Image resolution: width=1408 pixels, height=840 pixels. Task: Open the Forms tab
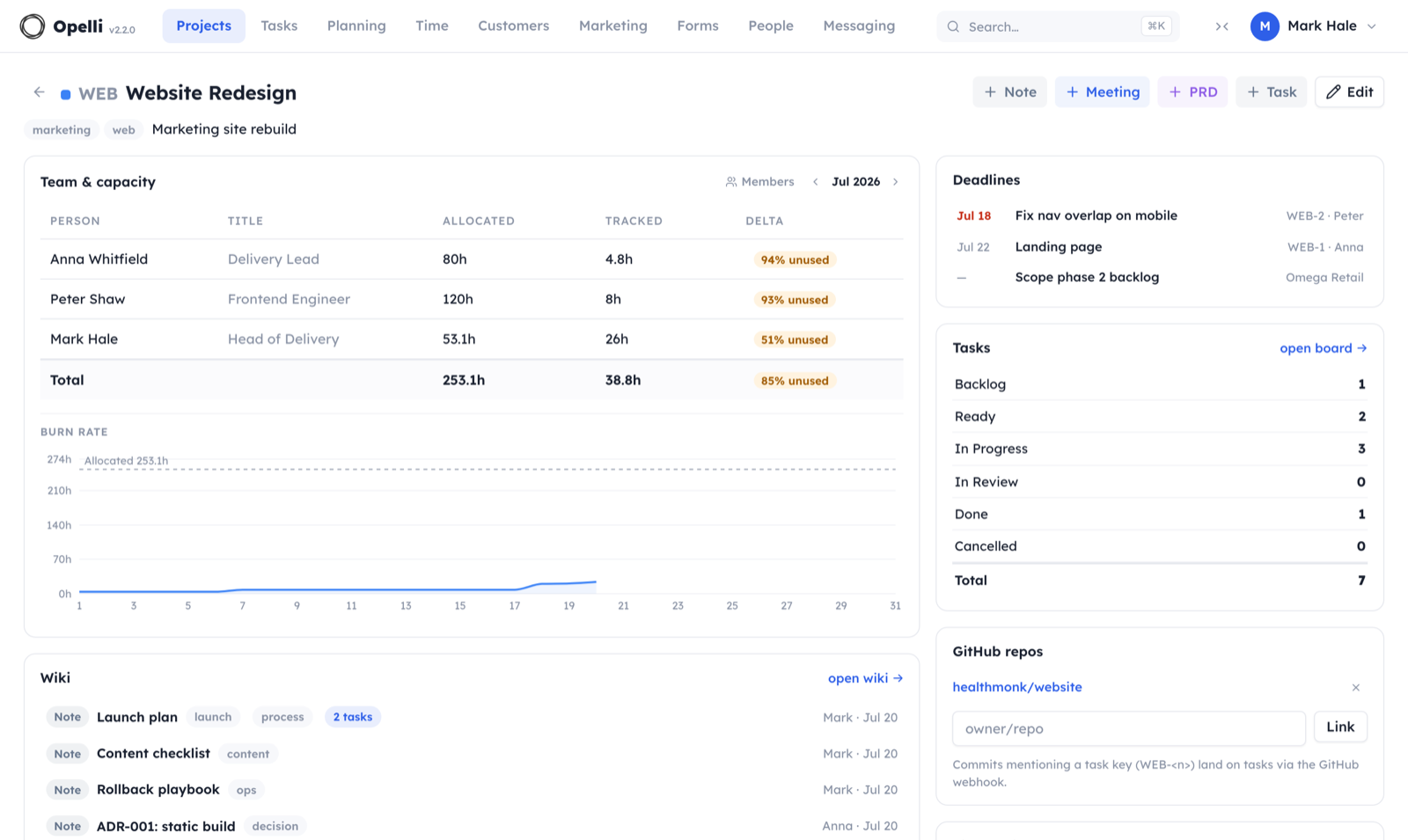pos(698,26)
